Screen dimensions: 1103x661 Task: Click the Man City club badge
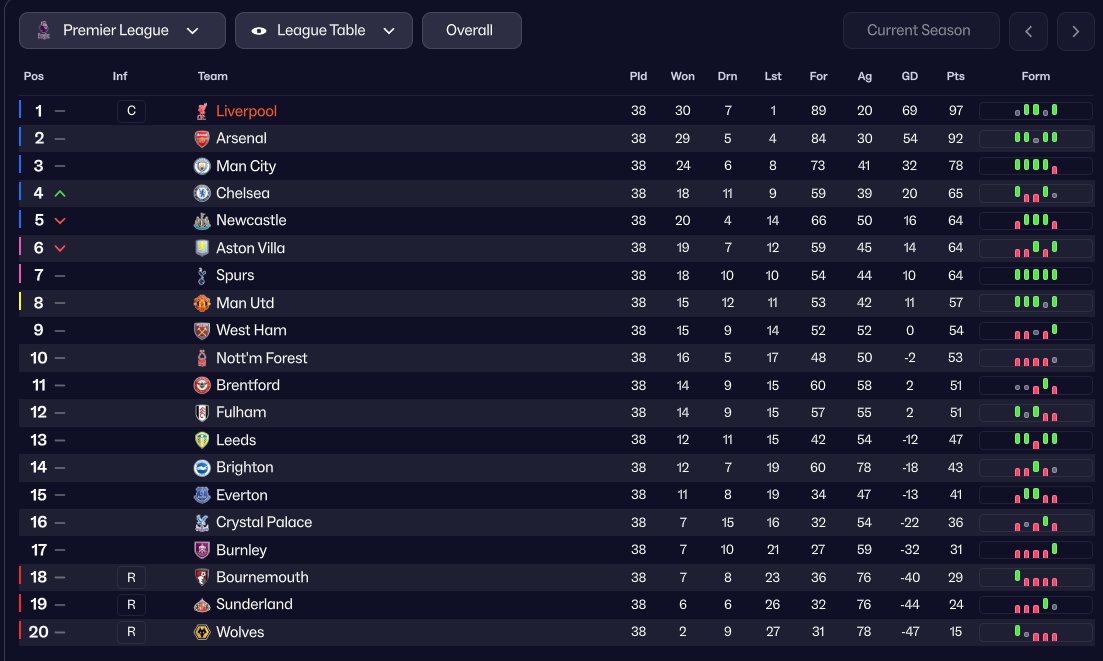[202, 166]
